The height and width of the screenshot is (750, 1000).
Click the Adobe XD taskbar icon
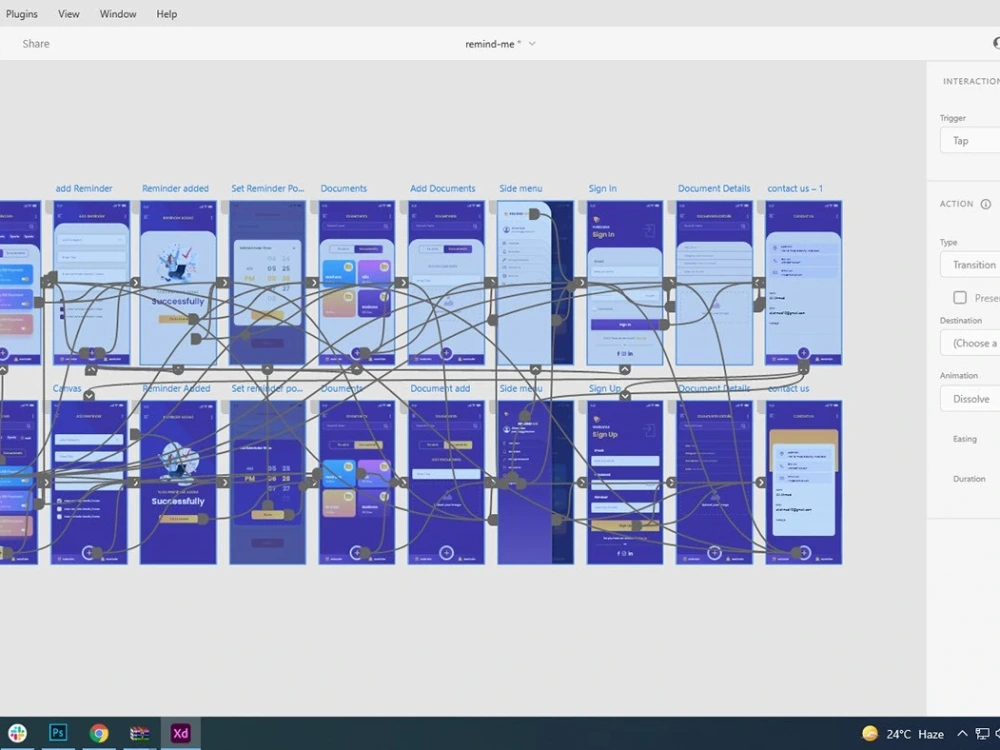coord(180,733)
